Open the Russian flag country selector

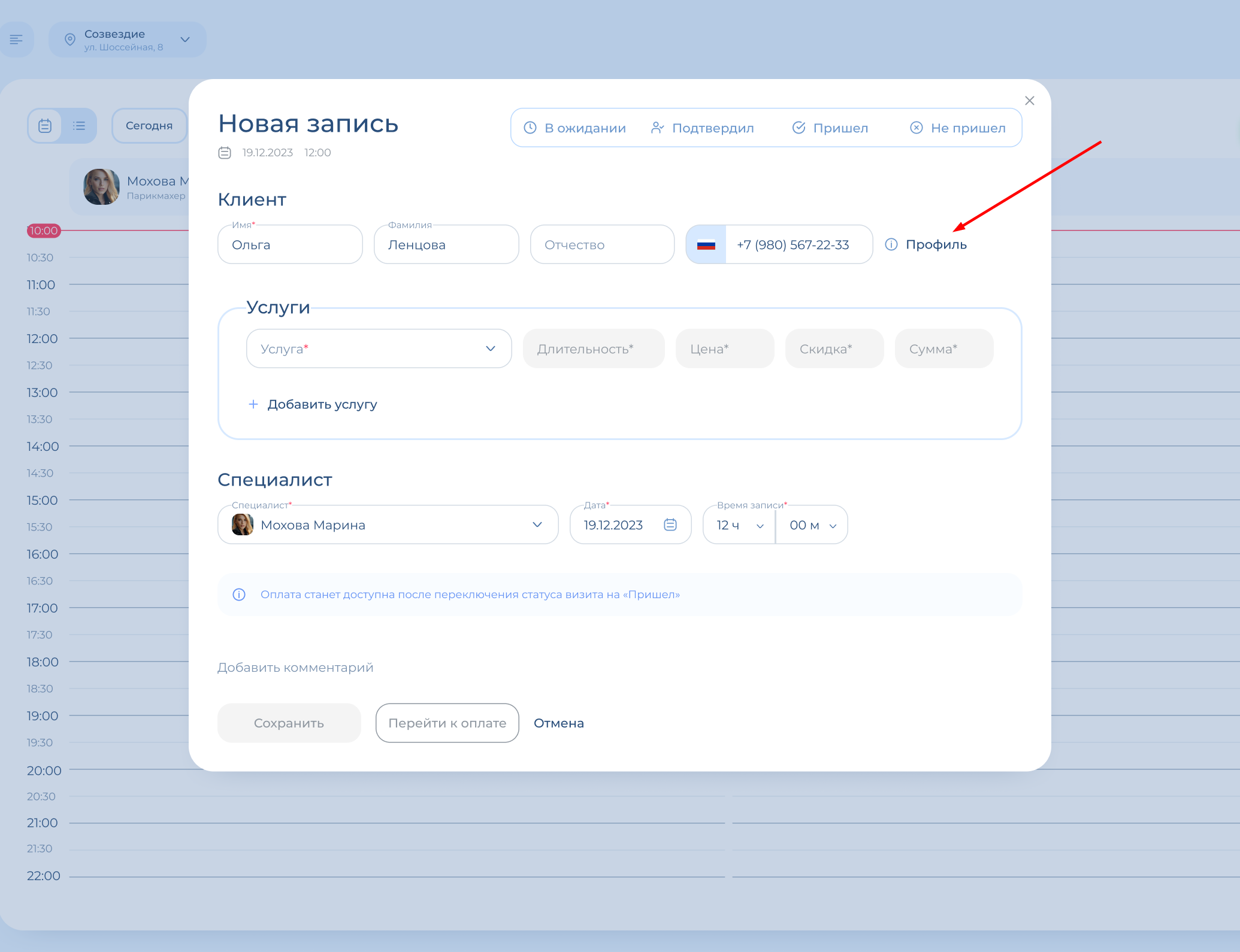tap(706, 244)
